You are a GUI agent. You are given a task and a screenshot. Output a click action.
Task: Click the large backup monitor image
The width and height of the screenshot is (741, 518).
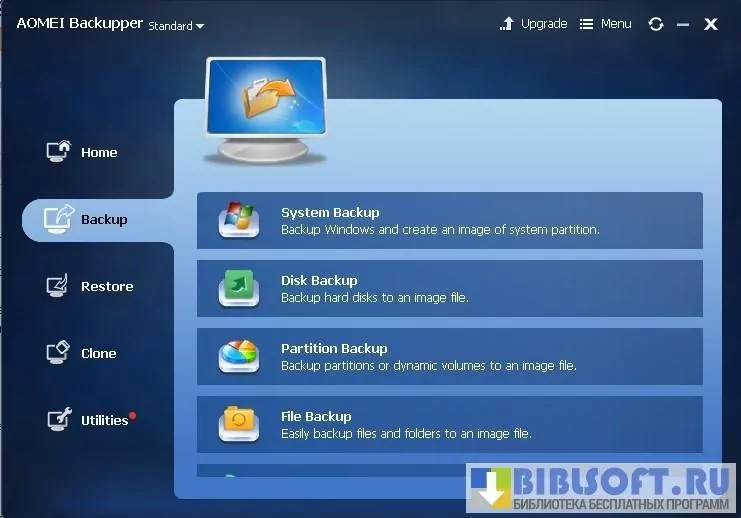(265, 108)
